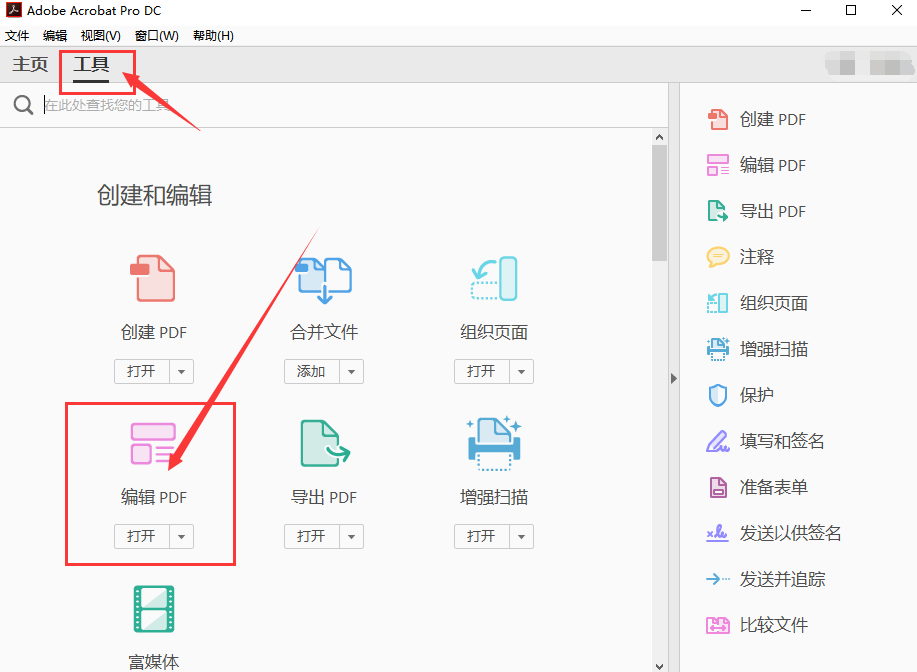The image size is (917, 672).
Task: Open the 编辑 menu
Action: (x=55, y=36)
